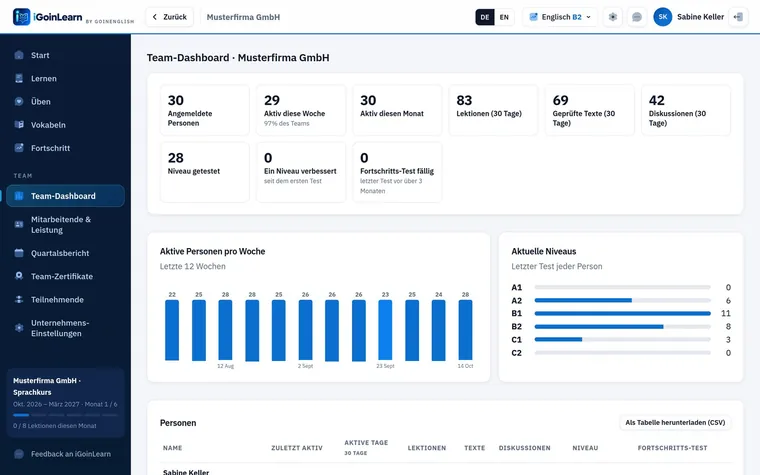
Task: Open the Englisch B2 course dropdown
Action: click(560, 17)
